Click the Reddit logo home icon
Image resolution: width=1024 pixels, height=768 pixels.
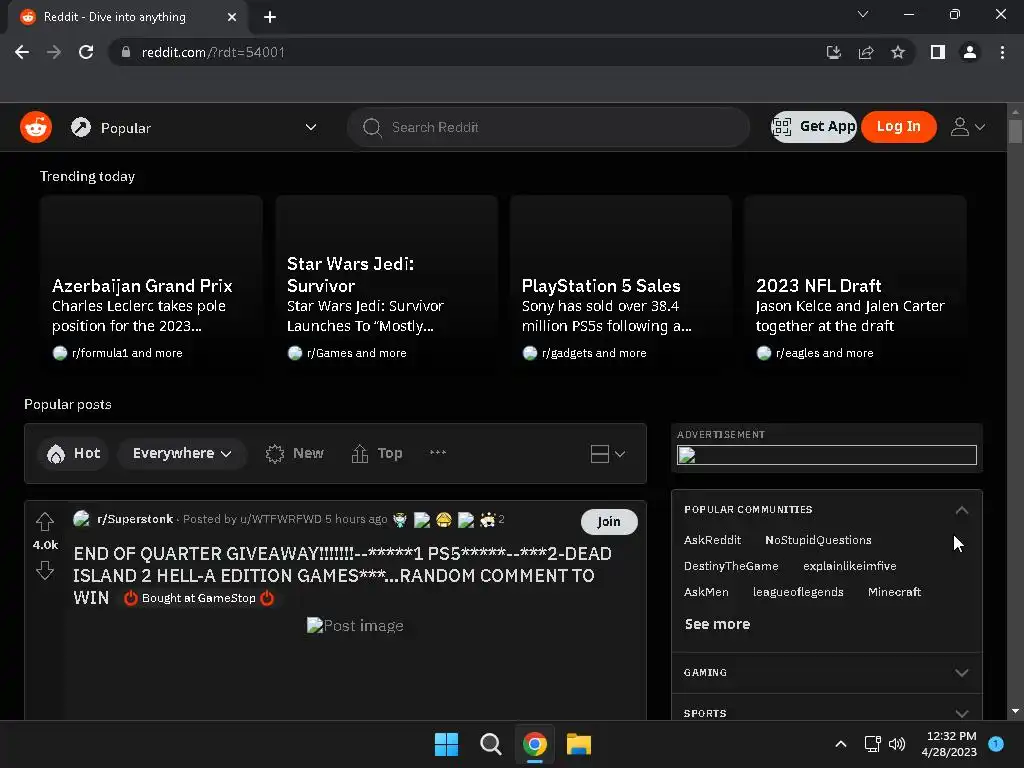tap(36, 127)
